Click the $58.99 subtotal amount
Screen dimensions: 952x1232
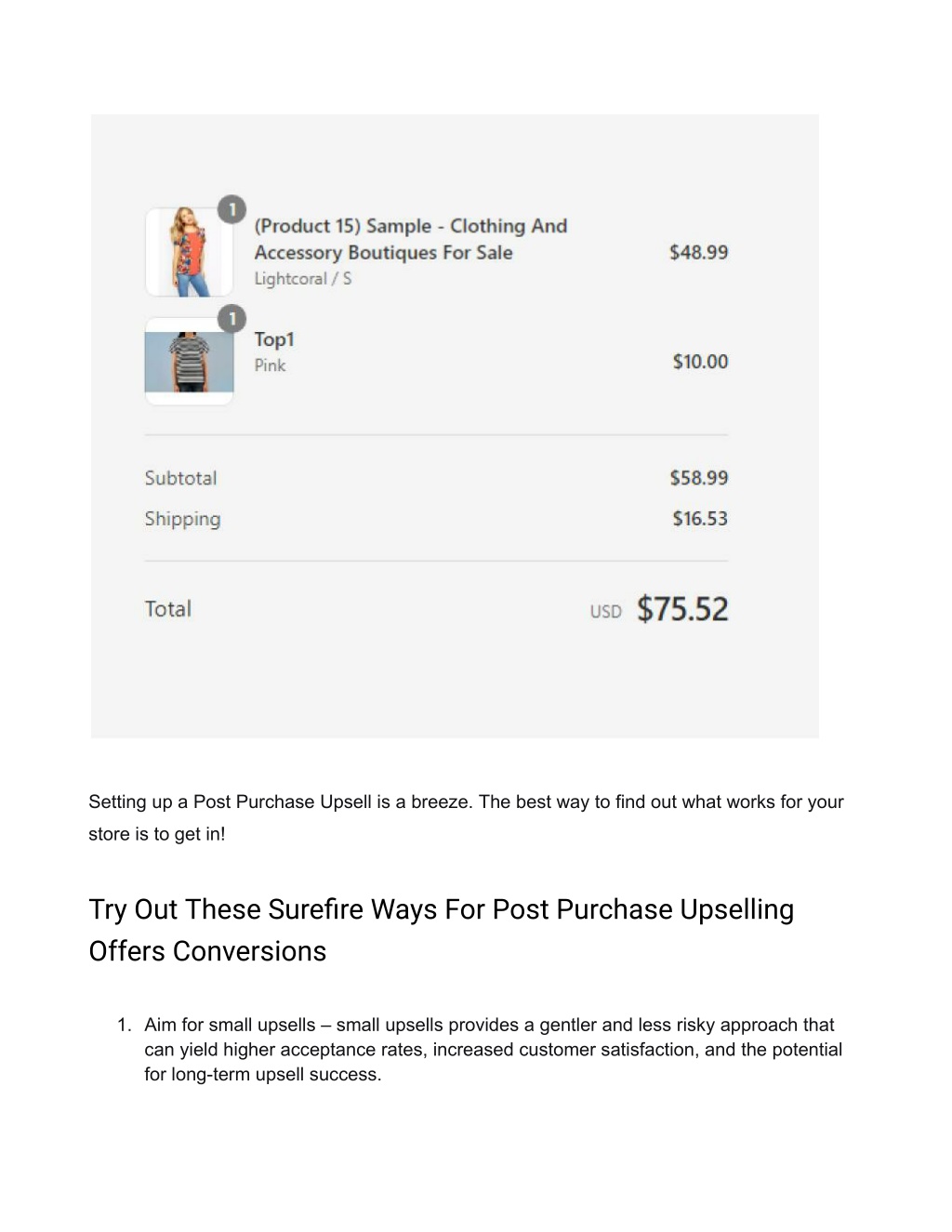698,478
